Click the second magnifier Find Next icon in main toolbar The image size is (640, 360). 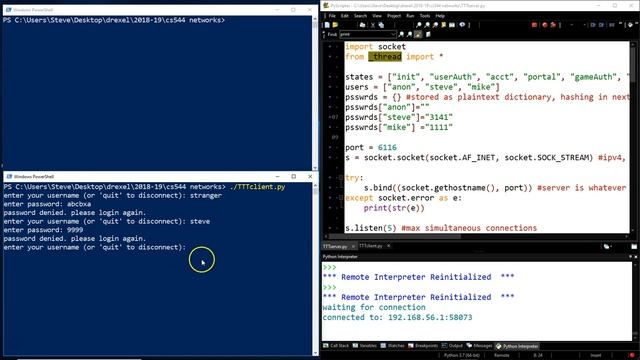tap(427, 25)
